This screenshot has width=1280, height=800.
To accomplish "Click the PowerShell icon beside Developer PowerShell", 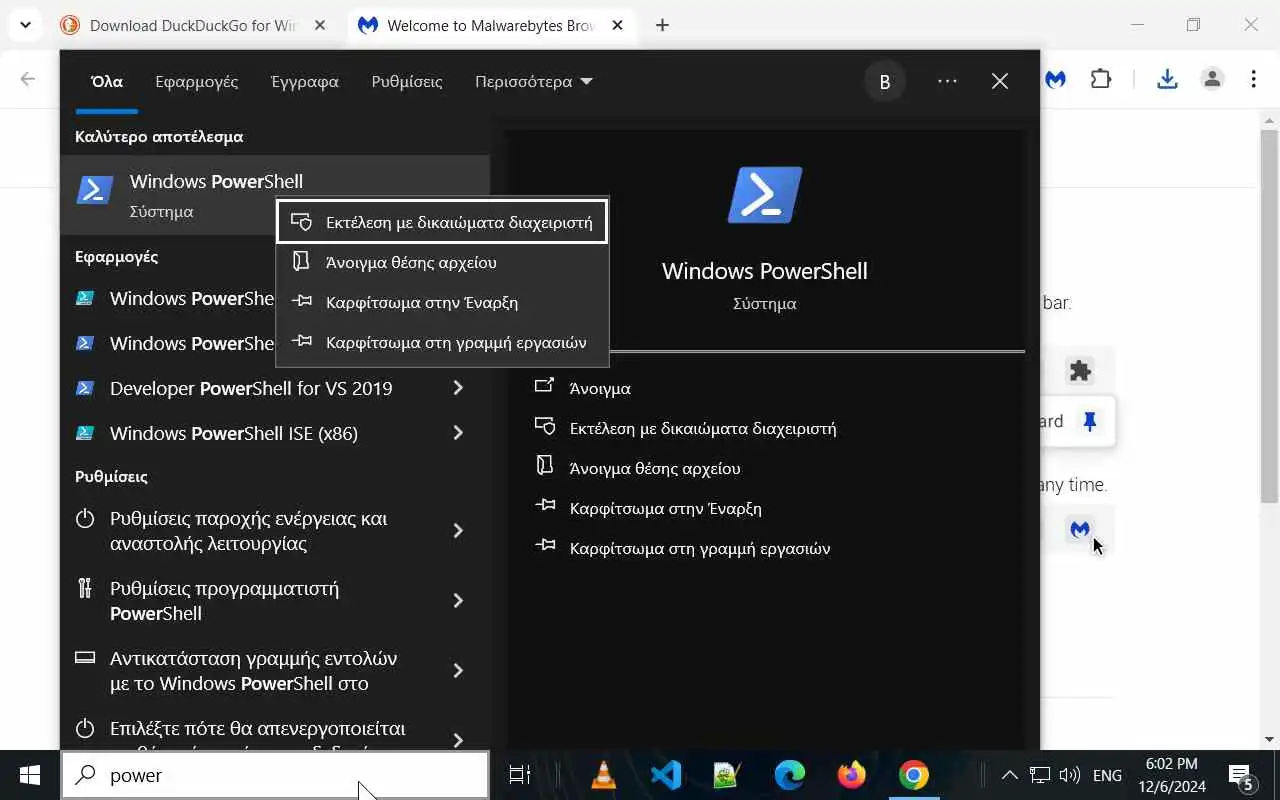I will (85, 388).
